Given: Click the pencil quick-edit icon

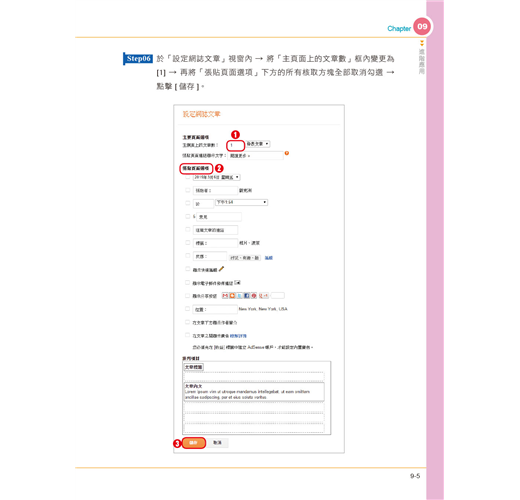Looking at the screenshot, I should [221, 269].
